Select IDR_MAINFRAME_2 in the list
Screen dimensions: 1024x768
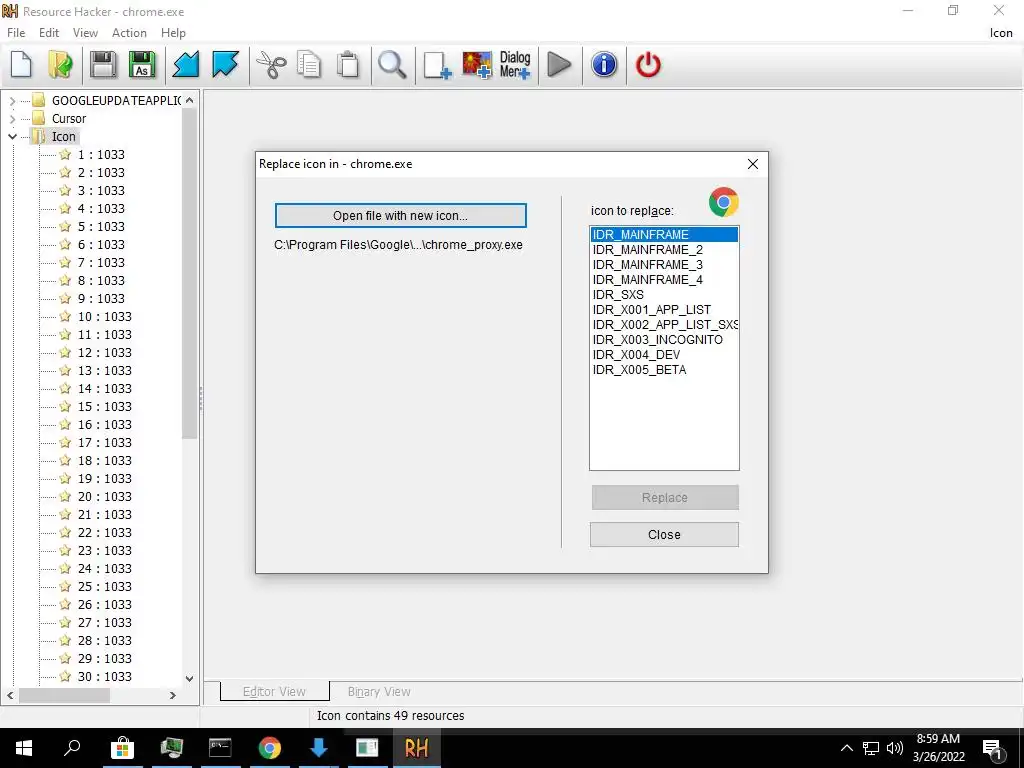pyautogui.click(x=664, y=249)
